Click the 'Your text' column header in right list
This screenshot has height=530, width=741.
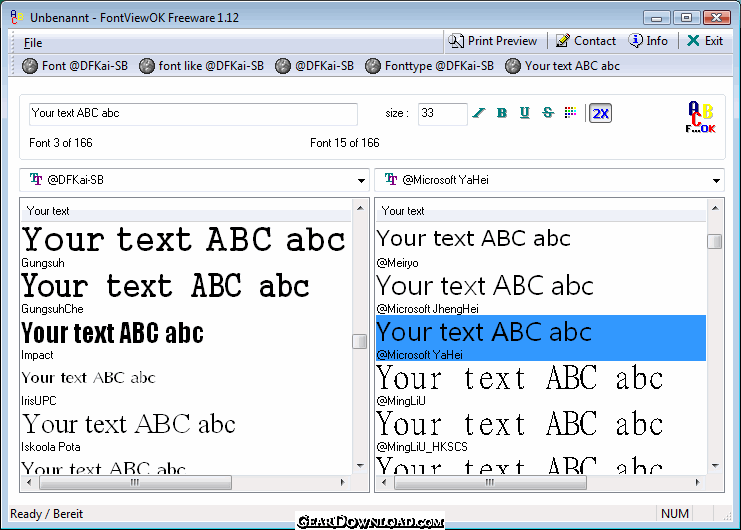tap(541, 211)
